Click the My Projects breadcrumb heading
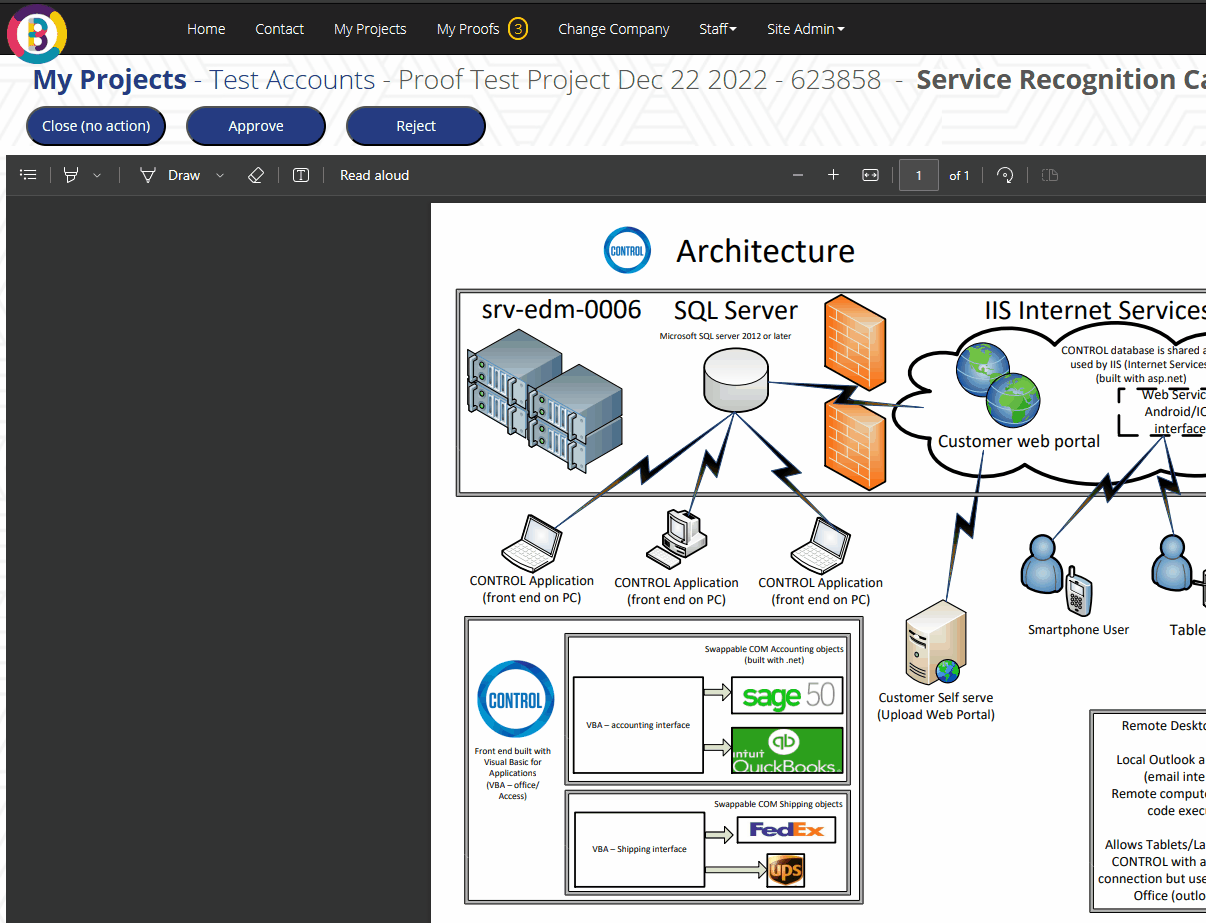 [110, 80]
